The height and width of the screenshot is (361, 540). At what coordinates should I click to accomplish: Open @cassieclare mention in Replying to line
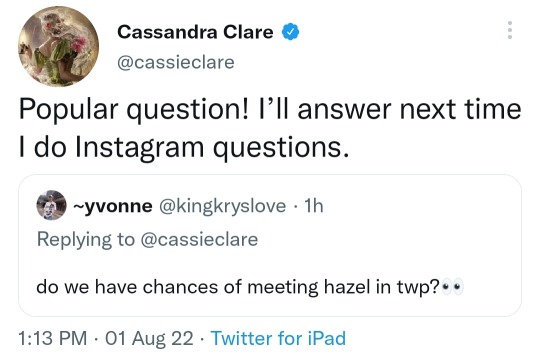(199, 239)
